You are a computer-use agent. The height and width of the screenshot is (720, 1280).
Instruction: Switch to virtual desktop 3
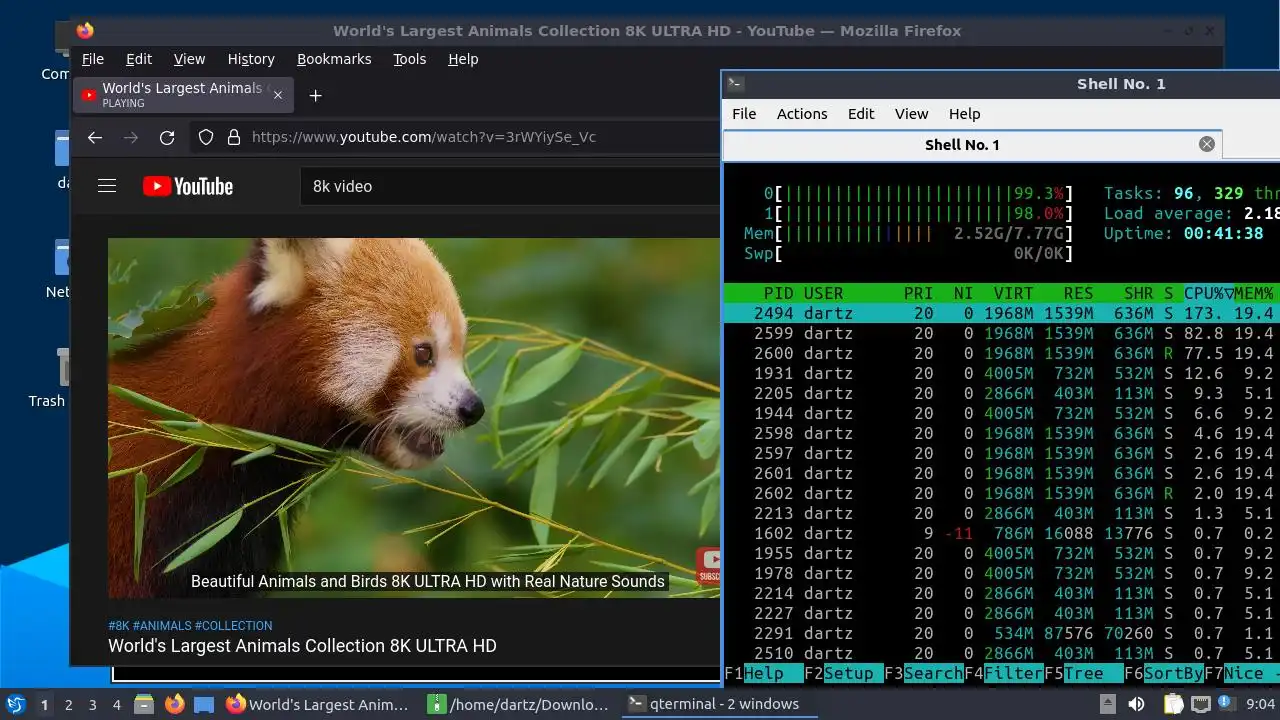[92, 704]
